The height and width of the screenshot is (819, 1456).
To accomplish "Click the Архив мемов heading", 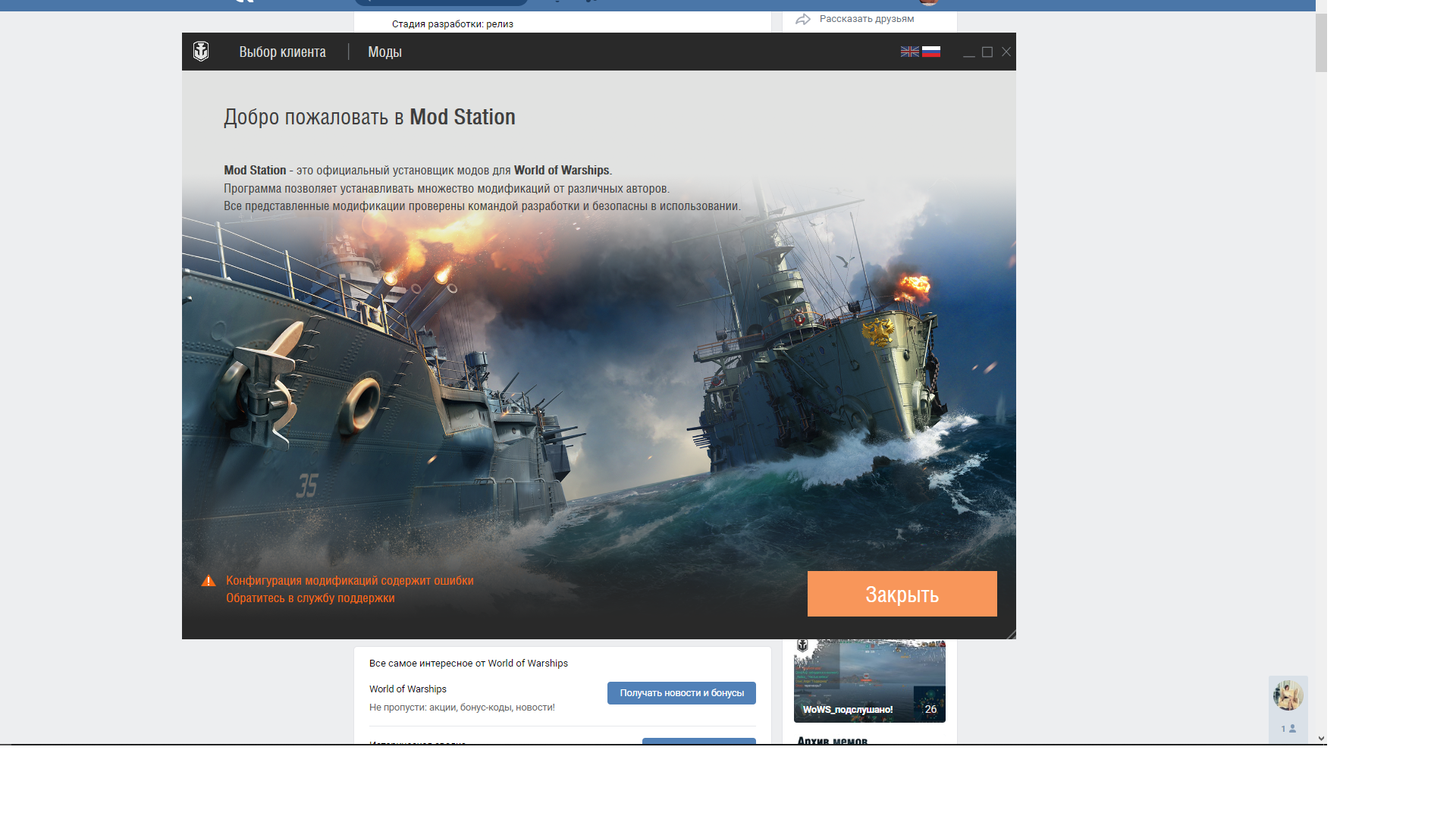I will (x=832, y=740).
